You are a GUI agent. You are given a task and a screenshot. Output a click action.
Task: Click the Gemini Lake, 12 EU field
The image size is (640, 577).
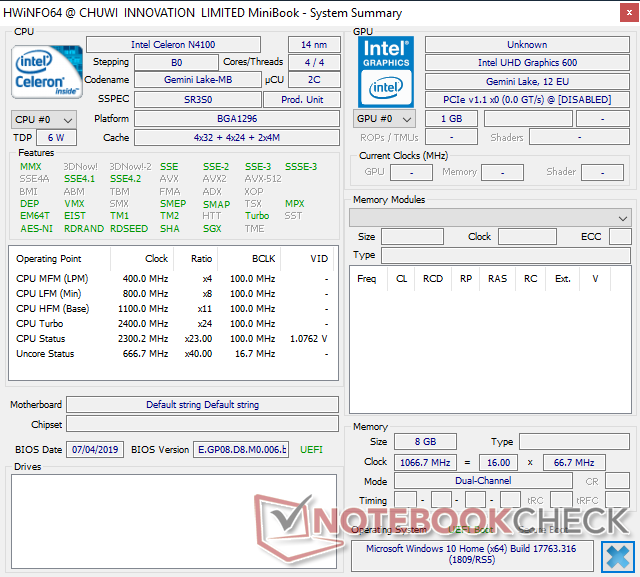(x=527, y=82)
